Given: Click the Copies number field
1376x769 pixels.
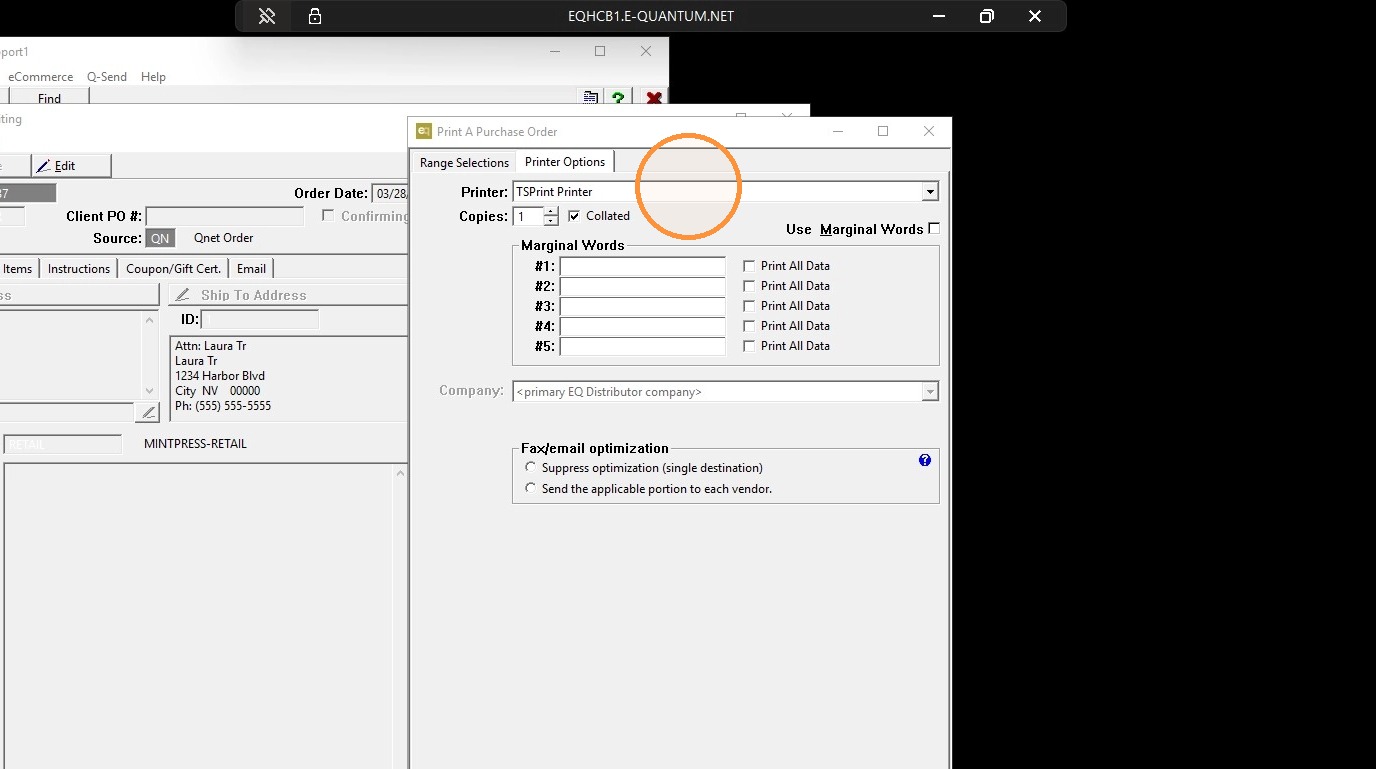Looking at the screenshot, I should coord(528,217).
